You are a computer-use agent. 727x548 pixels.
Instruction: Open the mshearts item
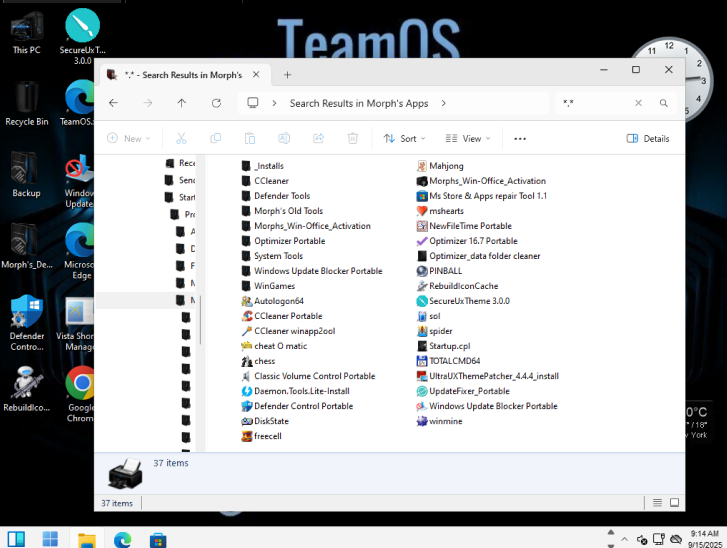tap(440, 211)
